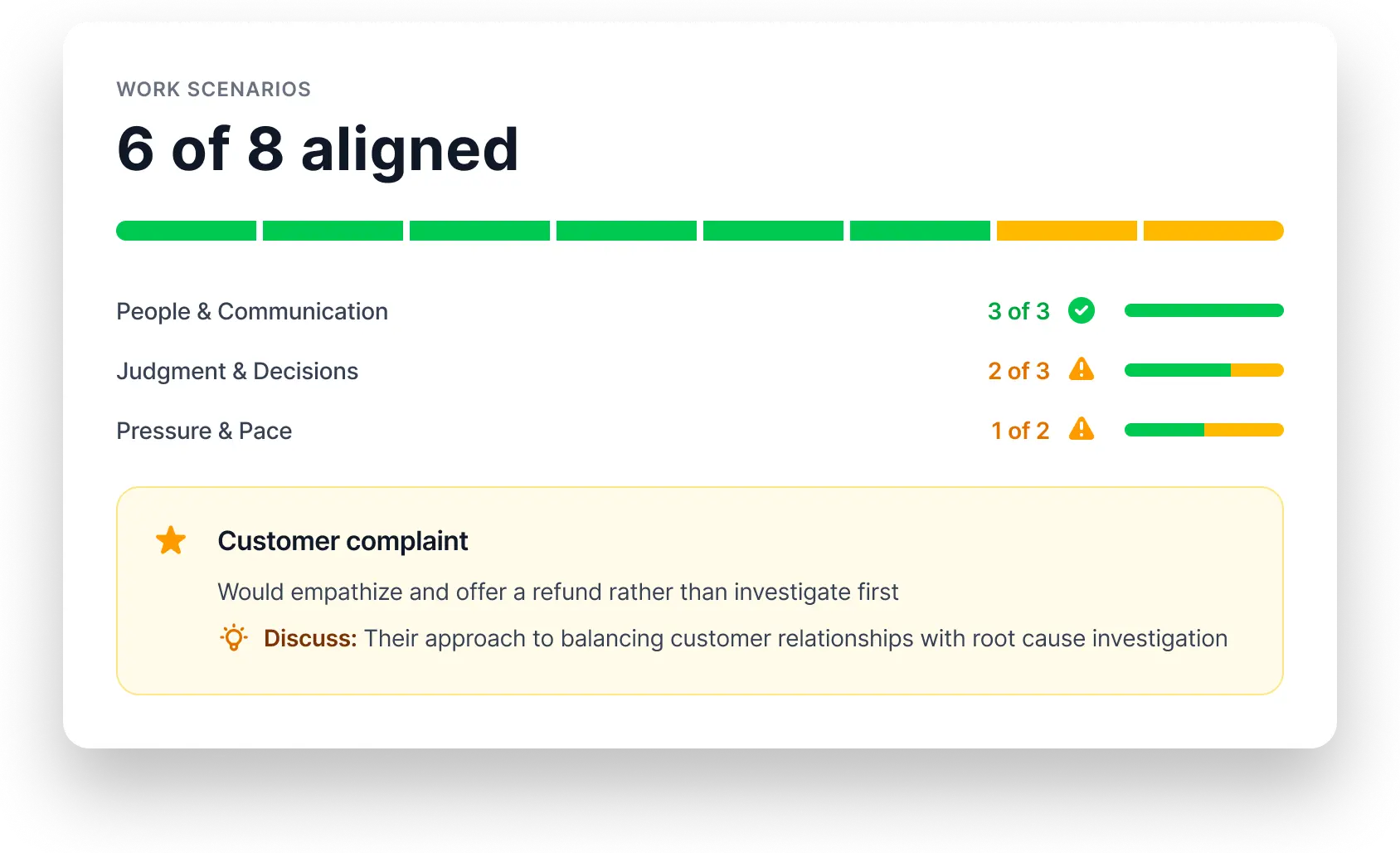Click the "1 of 2" score label

coord(1019,431)
